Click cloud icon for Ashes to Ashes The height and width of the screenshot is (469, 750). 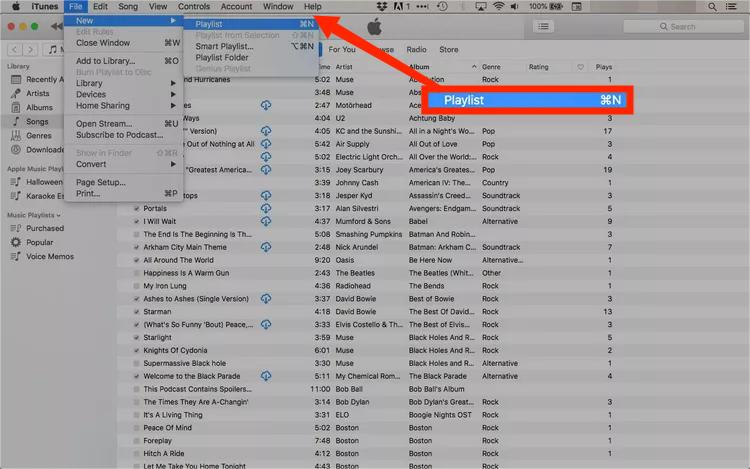[x=266, y=299]
